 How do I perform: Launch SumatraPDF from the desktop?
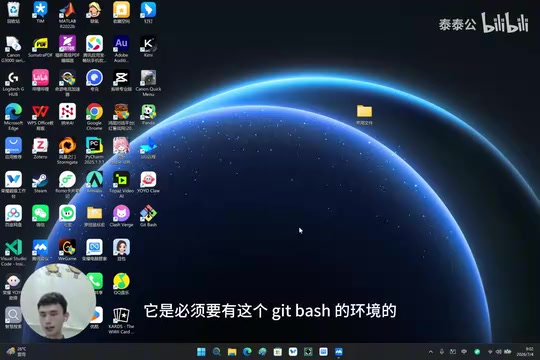coord(40,47)
